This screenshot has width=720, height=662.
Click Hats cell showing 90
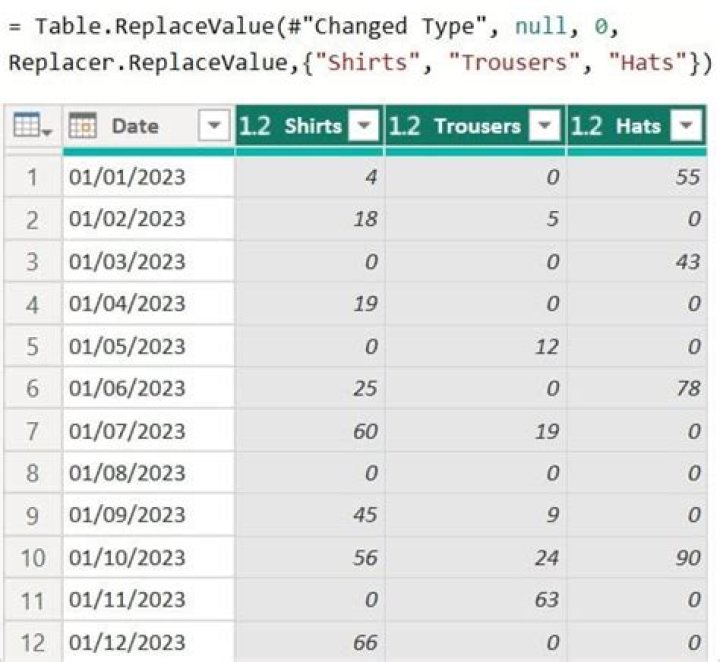pos(637,558)
